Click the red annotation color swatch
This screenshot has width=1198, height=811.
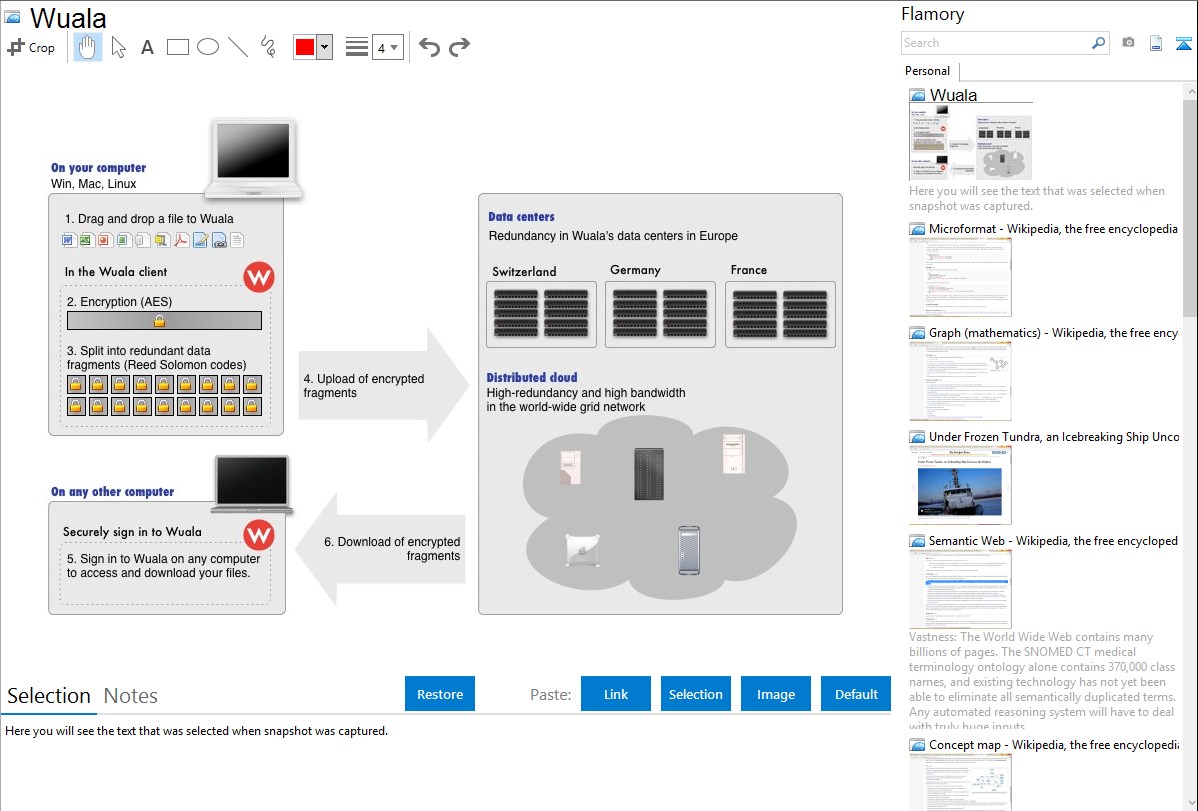pos(305,47)
